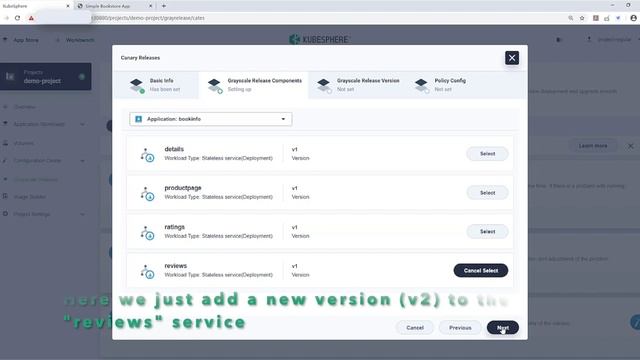Click the ratings service name
The width and height of the screenshot is (640, 360).
[x=174, y=227]
